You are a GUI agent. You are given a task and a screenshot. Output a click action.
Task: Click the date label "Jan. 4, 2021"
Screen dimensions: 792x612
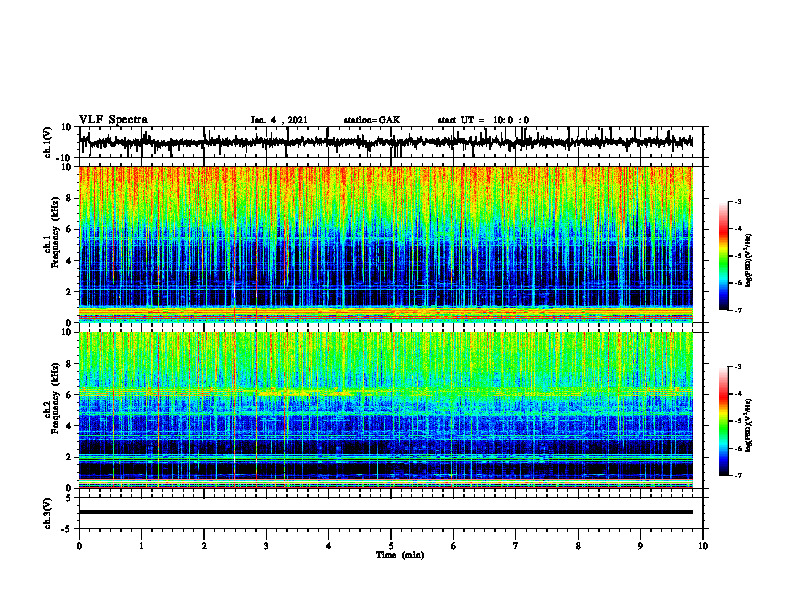pyautogui.click(x=279, y=120)
